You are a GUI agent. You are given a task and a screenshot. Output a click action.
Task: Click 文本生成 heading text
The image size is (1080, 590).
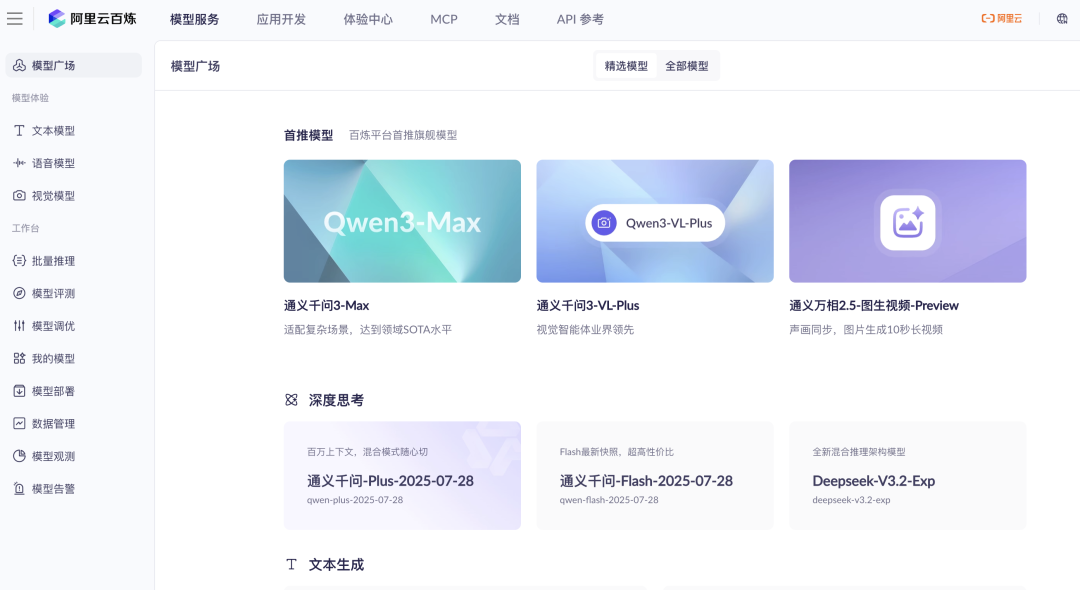point(336,565)
